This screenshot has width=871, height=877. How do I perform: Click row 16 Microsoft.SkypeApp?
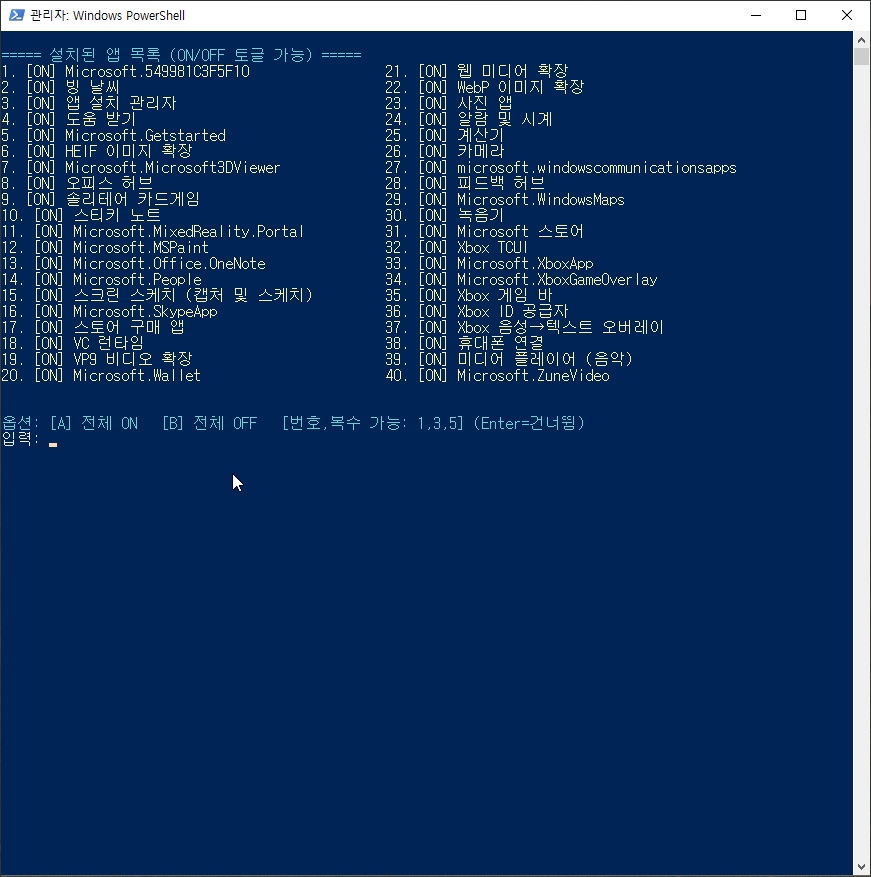109,312
